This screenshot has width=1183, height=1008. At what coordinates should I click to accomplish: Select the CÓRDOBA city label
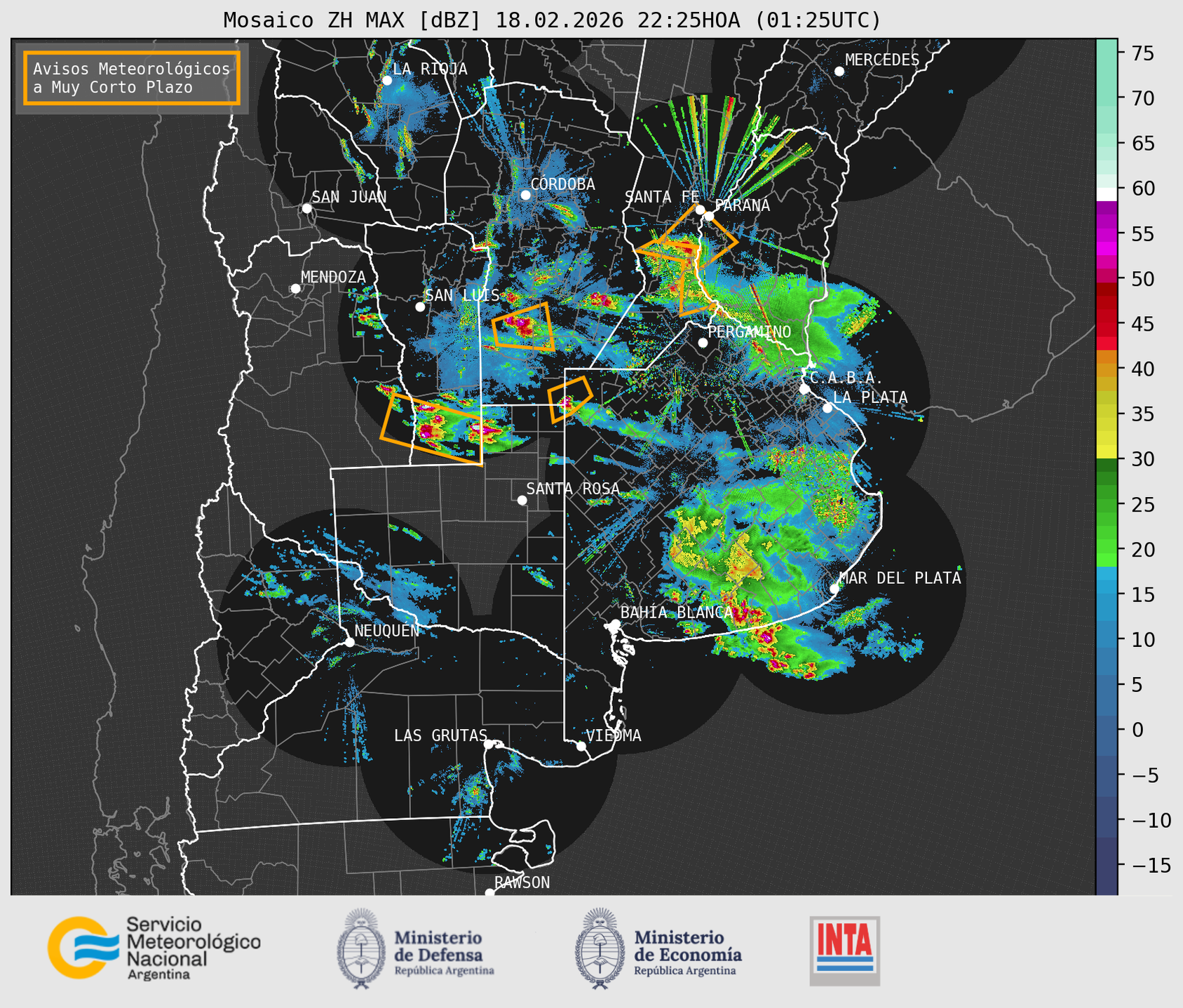(x=562, y=184)
